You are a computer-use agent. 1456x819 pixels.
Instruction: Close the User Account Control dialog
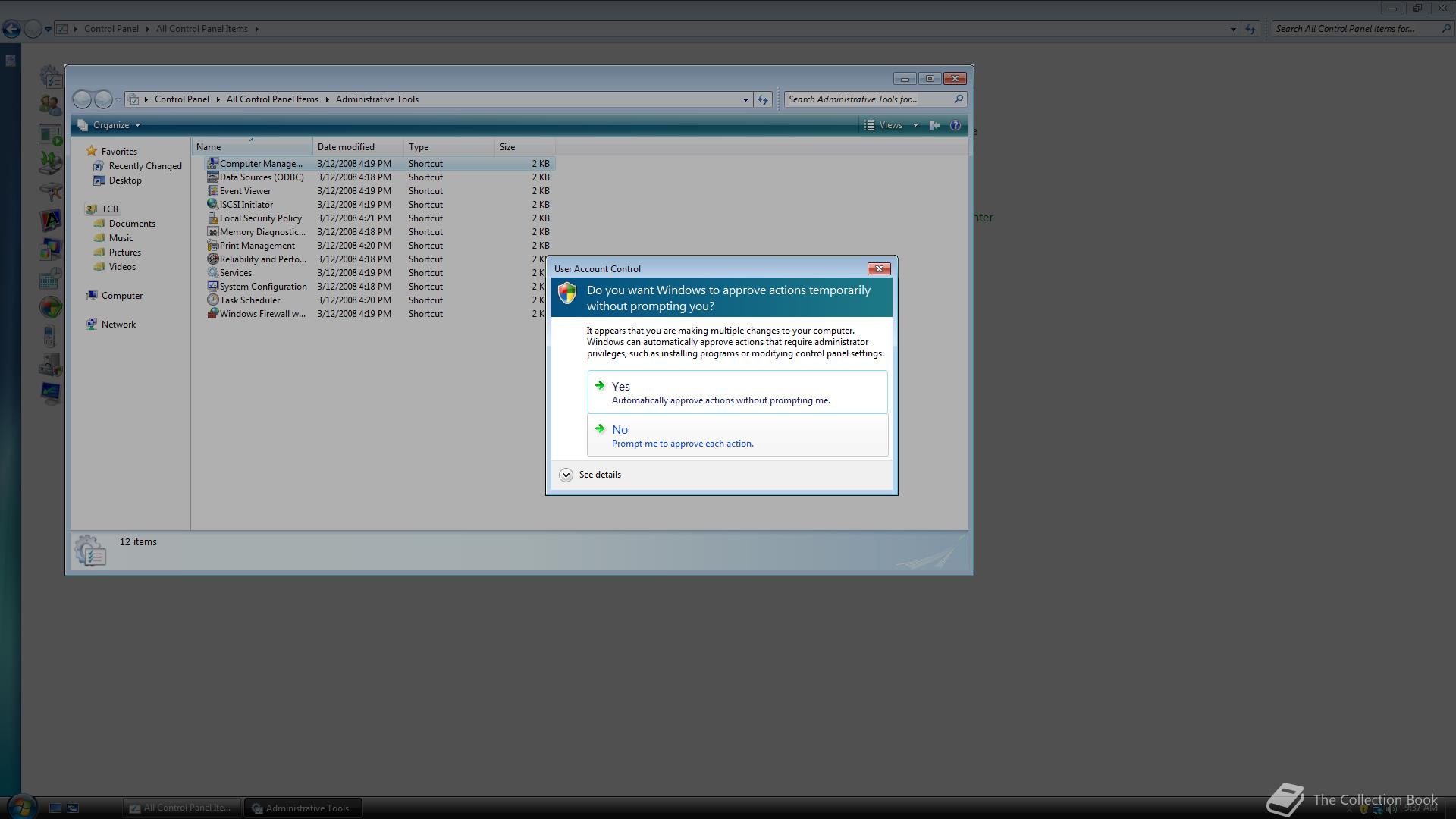(879, 268)
